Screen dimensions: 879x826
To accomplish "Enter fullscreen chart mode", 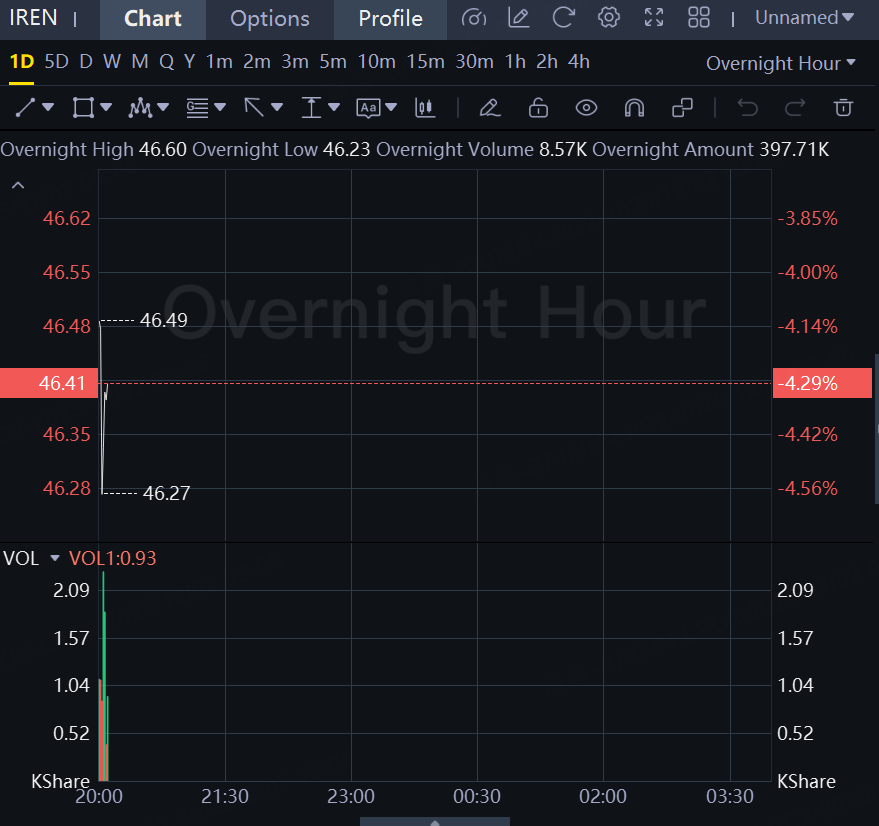I will coord(654,18).
